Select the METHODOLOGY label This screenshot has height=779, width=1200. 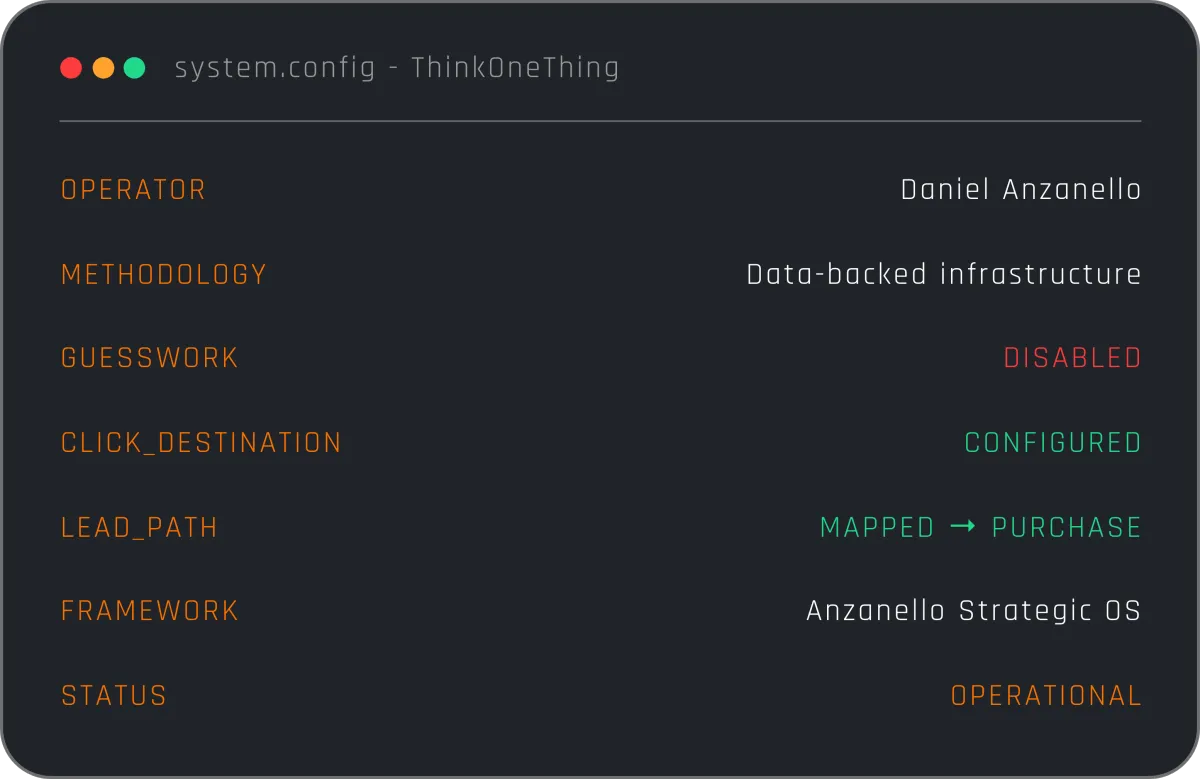point(164,275)
